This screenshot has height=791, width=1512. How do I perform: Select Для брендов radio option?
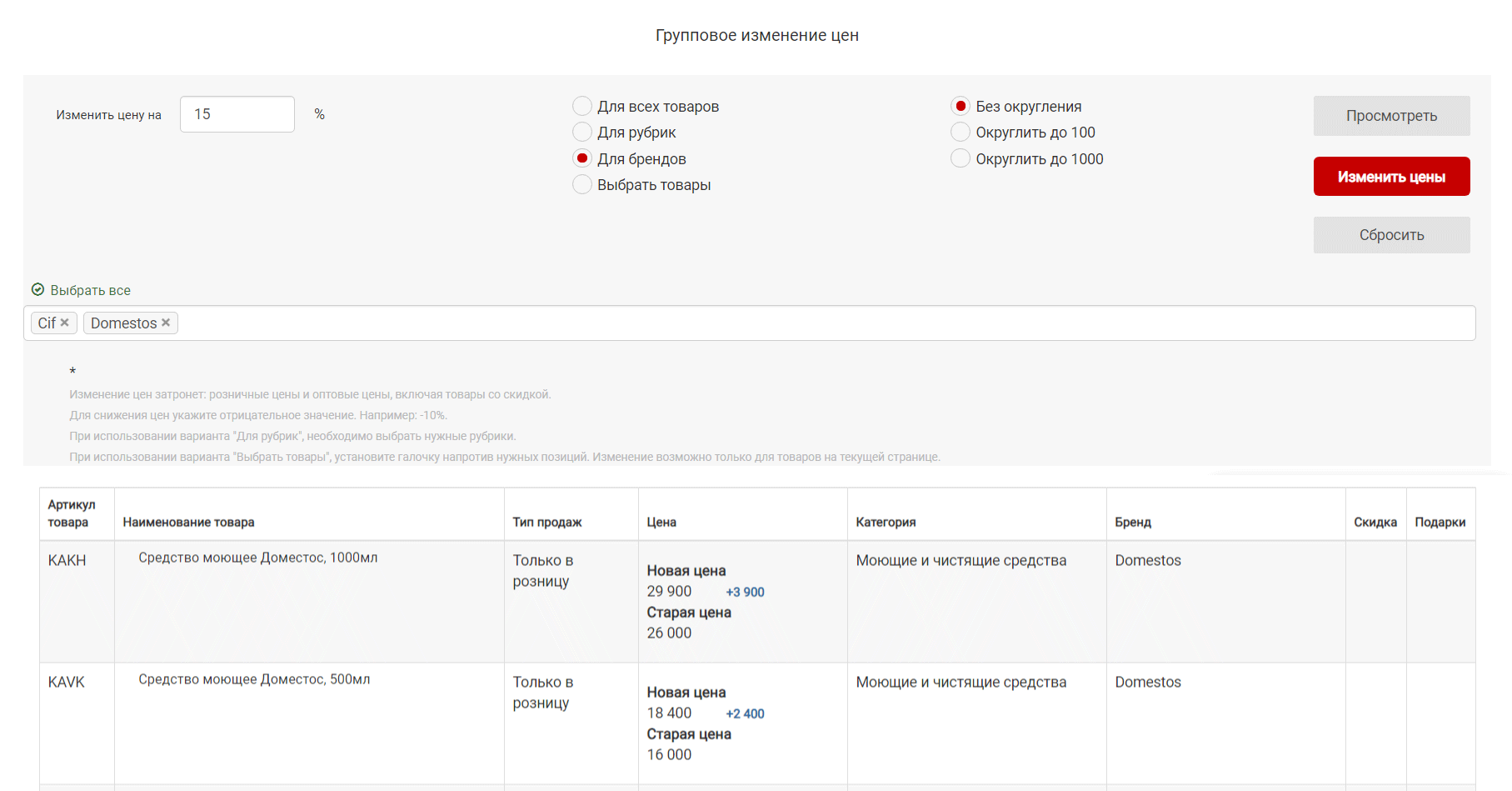pos(582,158)
